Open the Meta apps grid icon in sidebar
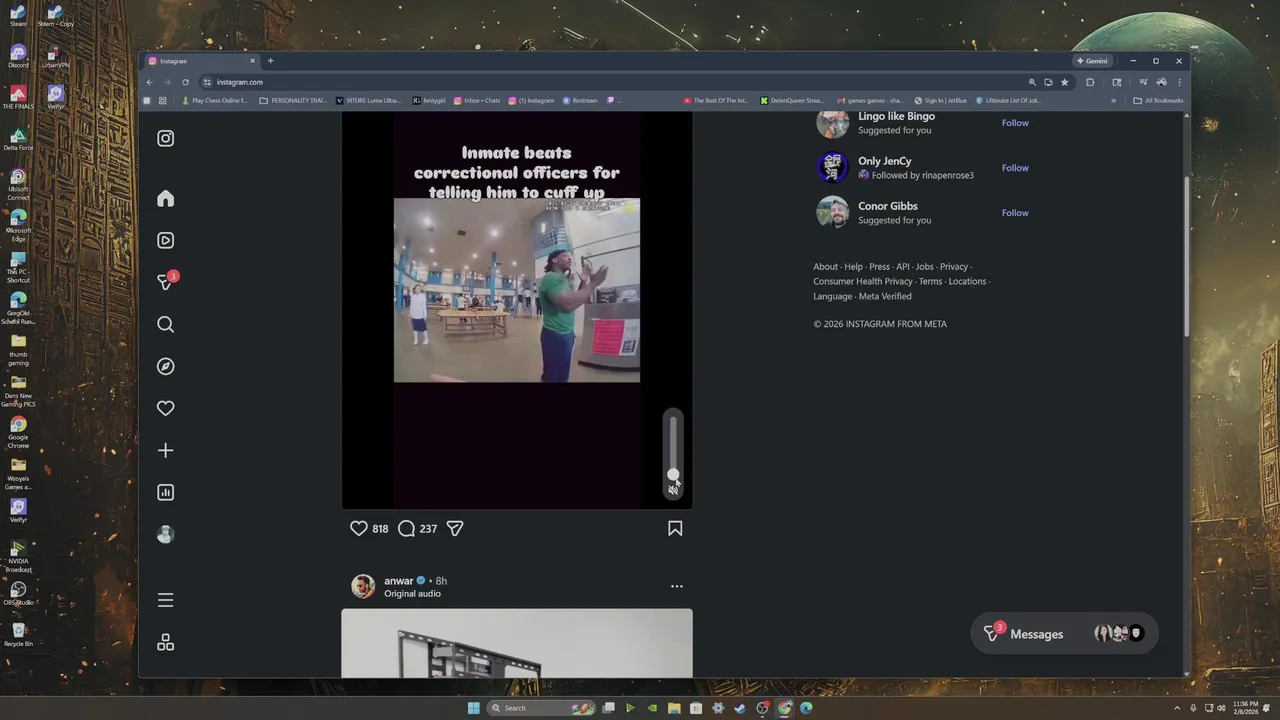The image size is (1280, 720). 166,642
